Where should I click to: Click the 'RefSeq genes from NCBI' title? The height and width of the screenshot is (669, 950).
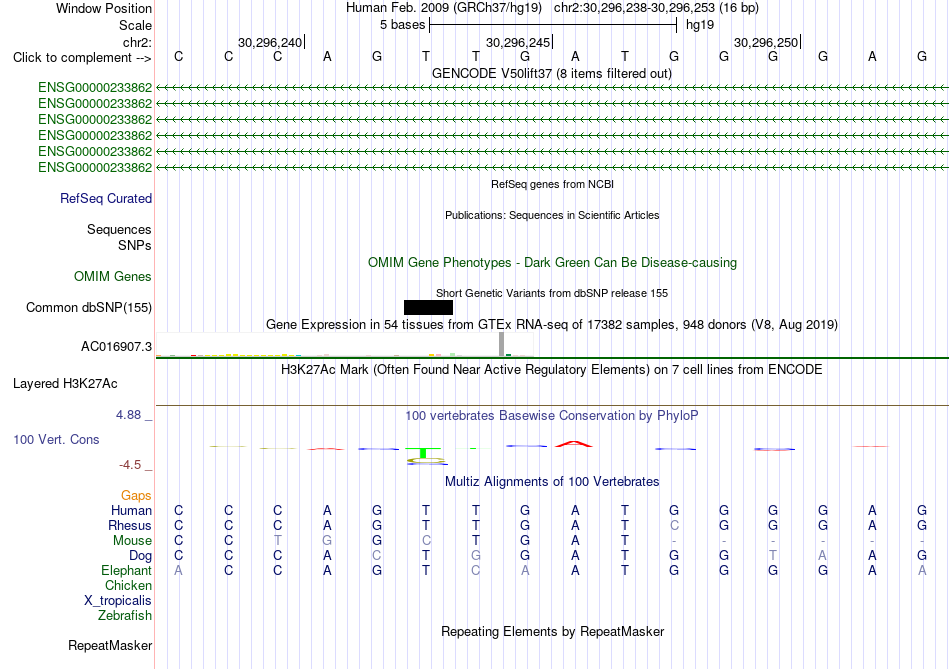[553, 184]
